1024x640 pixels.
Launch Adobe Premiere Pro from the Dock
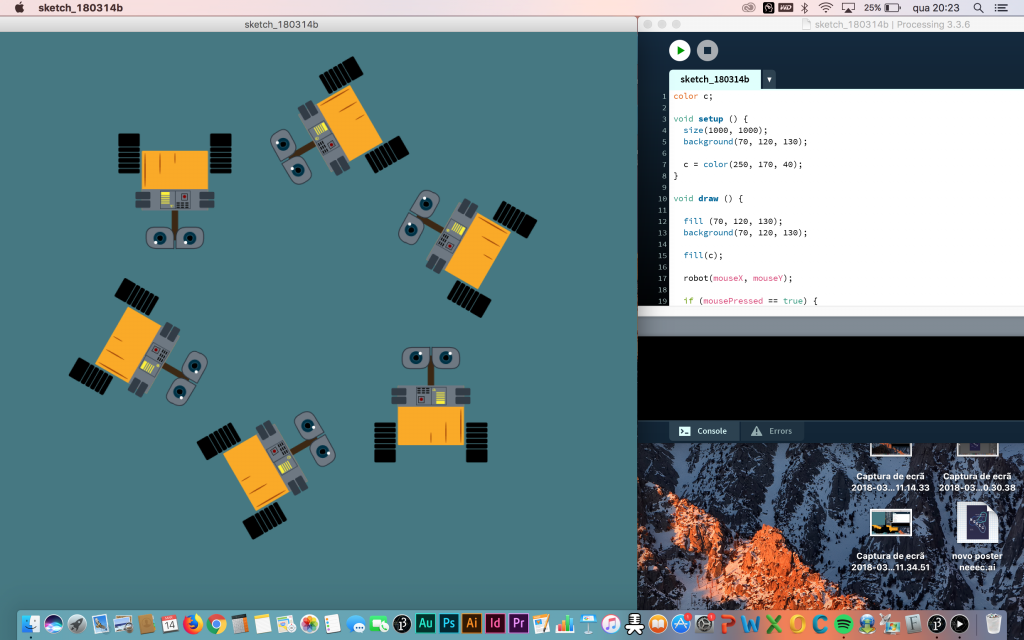click(x=519, y=624)
